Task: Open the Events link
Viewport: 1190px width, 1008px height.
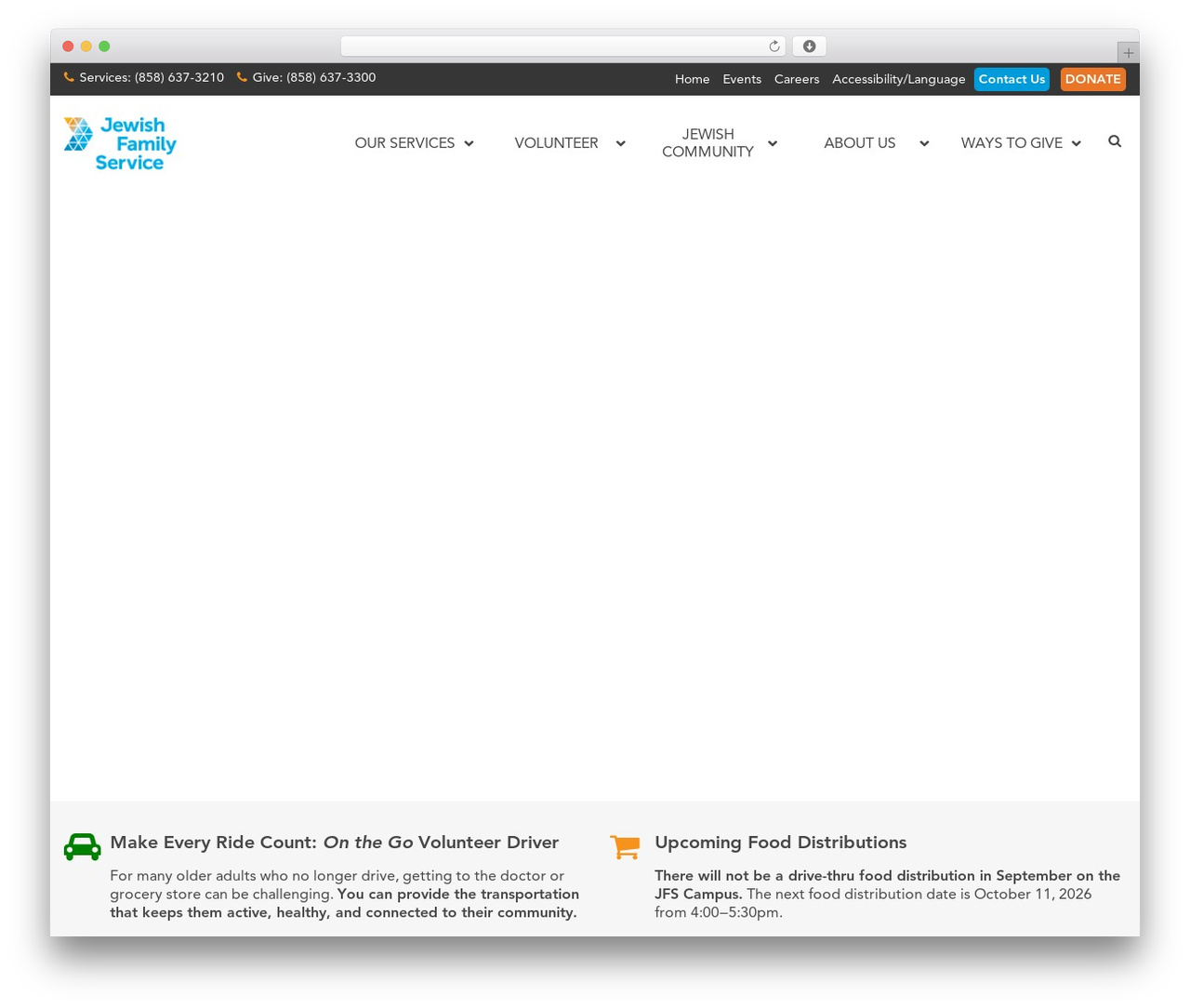Action: [742, 79]
